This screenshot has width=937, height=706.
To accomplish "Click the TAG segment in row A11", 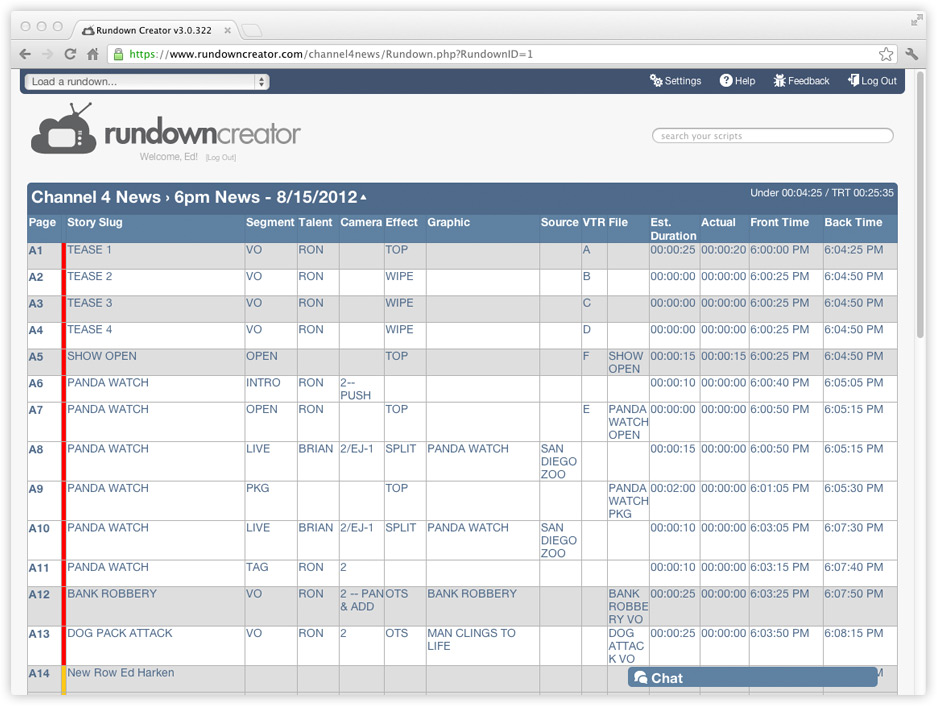I will [257, 567].
